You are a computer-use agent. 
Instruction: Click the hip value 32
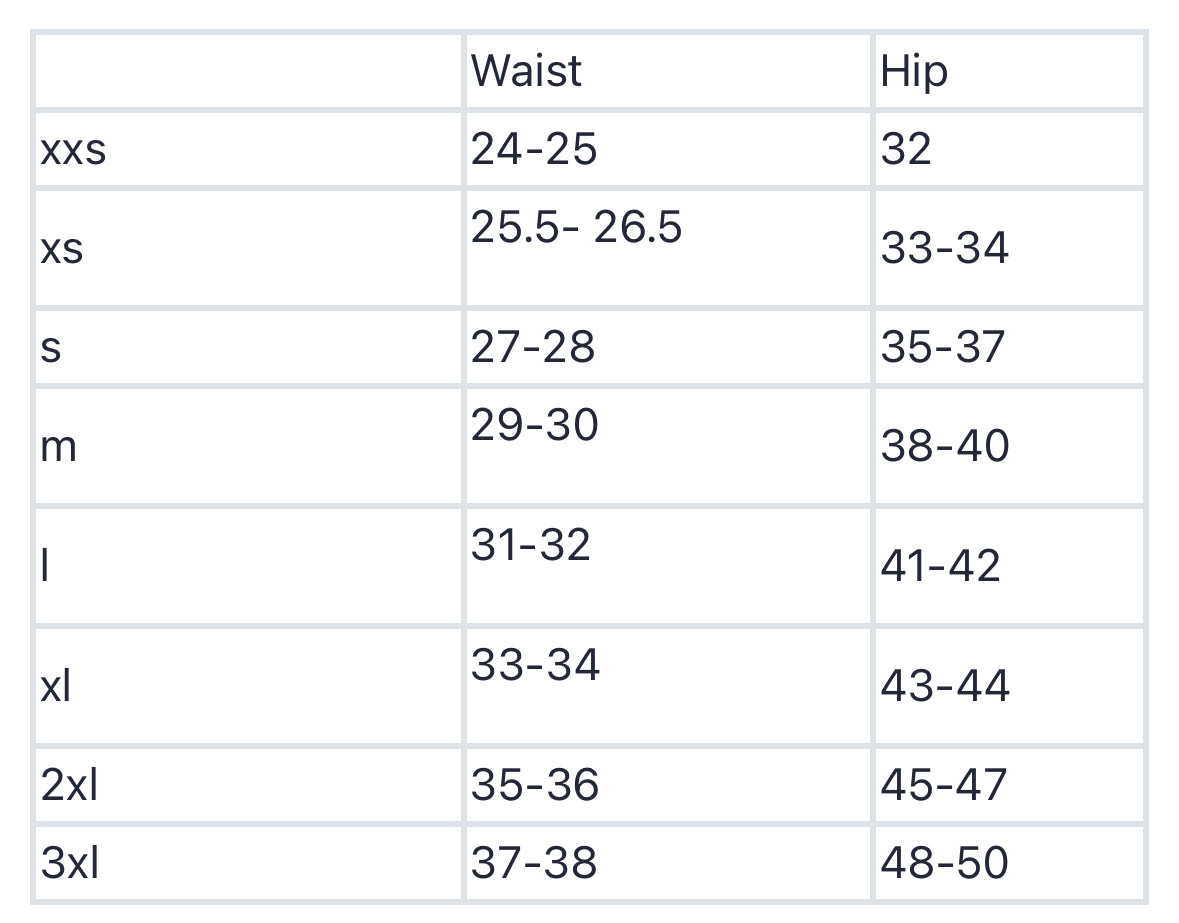tap(906, 149)
